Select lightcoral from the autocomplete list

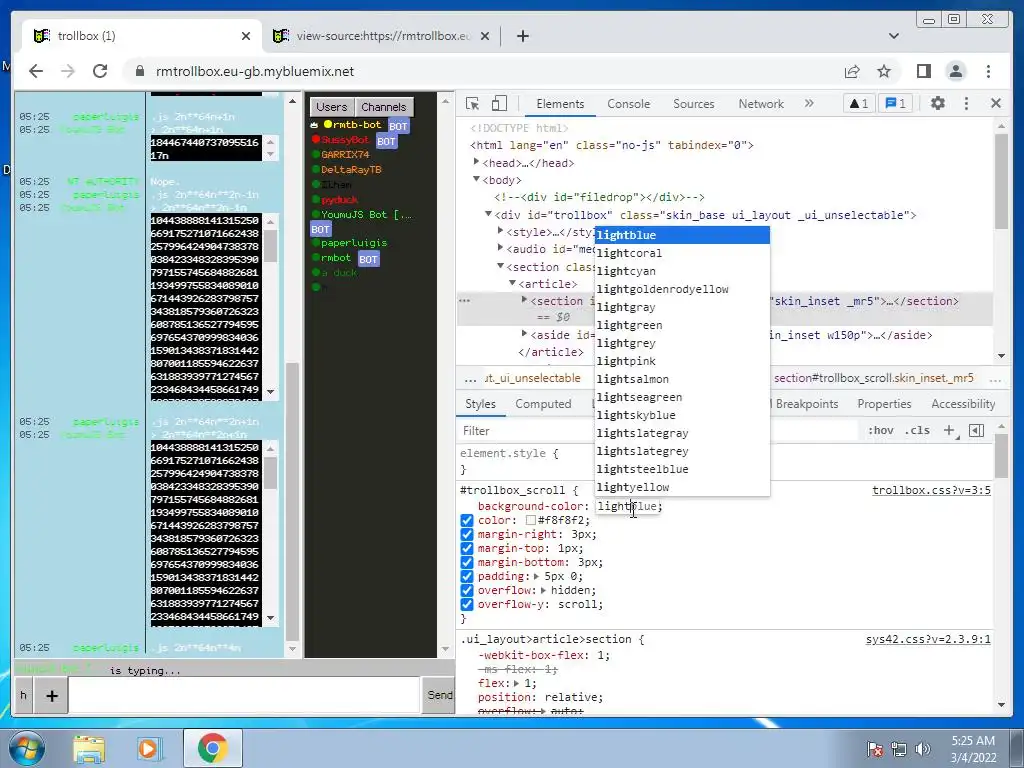tap(682, 253)
